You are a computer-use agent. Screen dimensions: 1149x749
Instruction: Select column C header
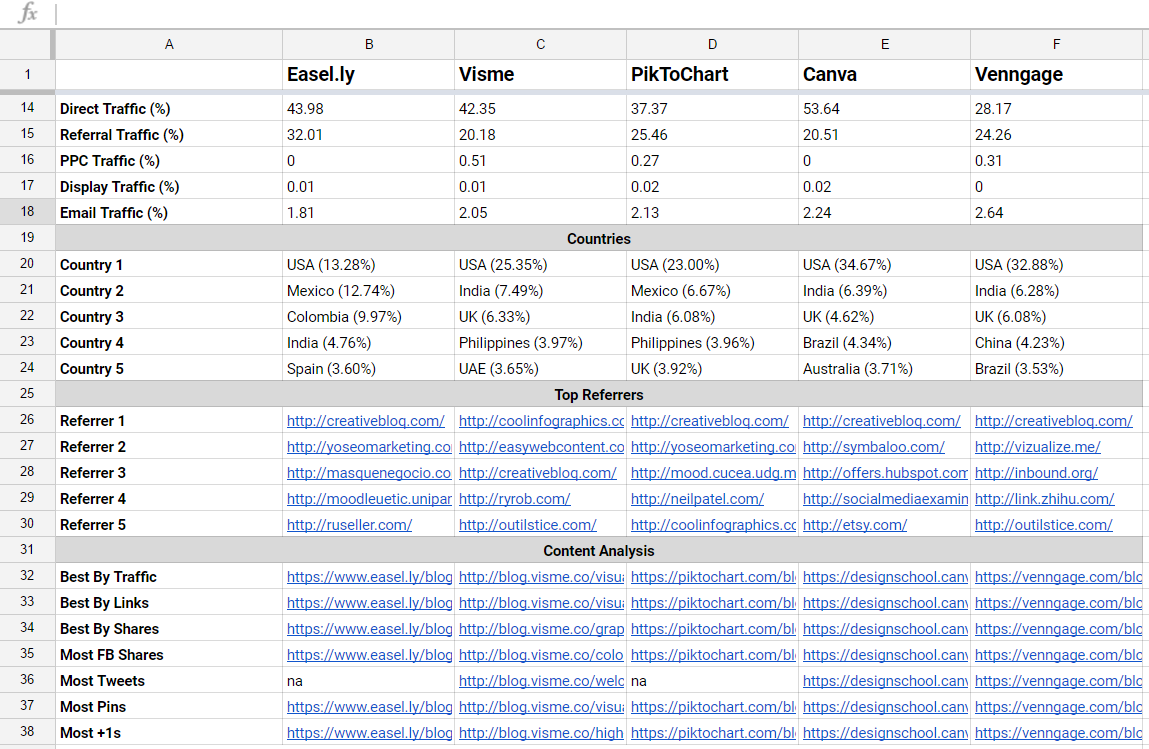click(x=540, y=44)
